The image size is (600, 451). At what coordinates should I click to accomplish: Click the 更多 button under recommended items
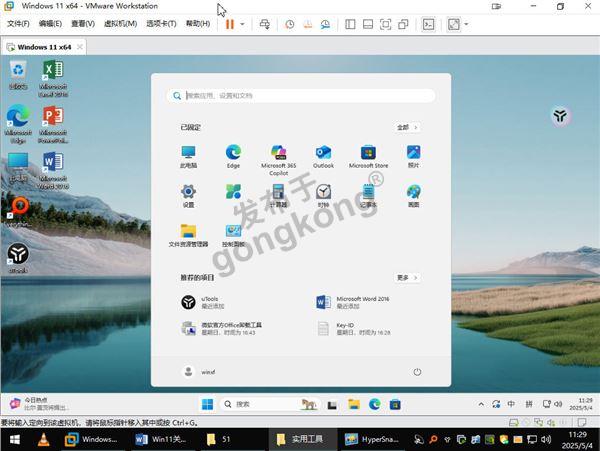pos(407,278)
